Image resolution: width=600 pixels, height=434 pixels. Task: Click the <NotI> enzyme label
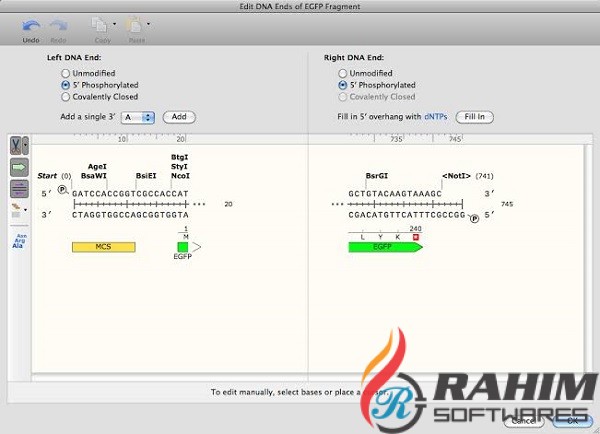pyautogui.click(x=456, y=176)
